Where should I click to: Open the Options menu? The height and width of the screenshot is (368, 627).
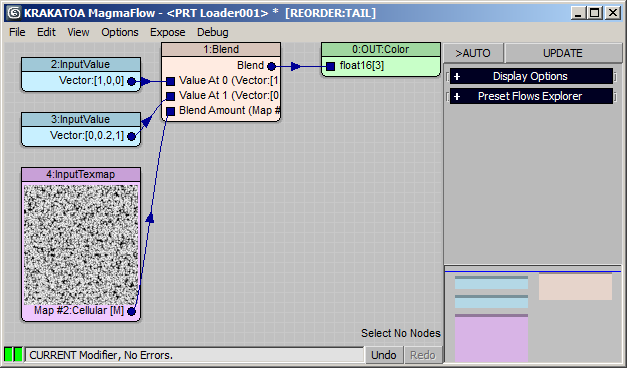(x=120, y=32)
